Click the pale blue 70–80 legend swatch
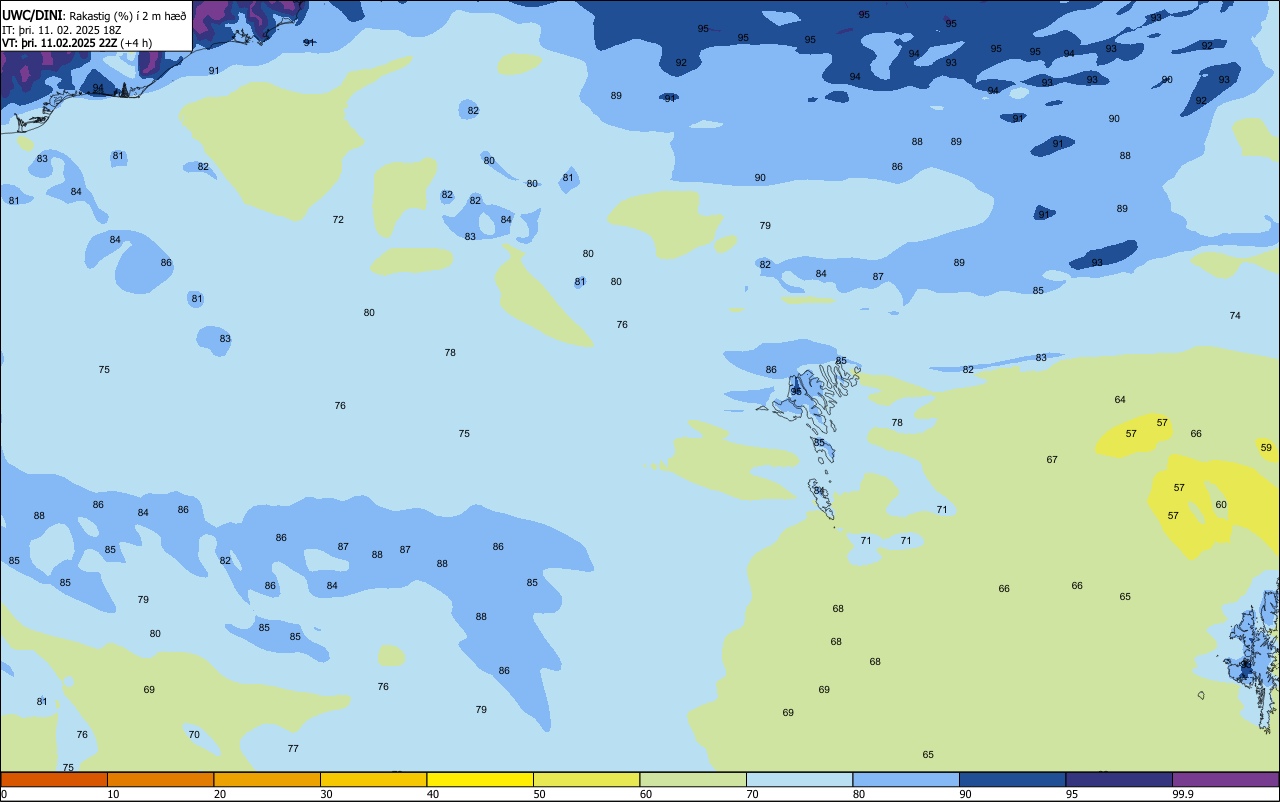Image resolution: width=1280 pixels, height=802 pixels. tap(799, 779)
